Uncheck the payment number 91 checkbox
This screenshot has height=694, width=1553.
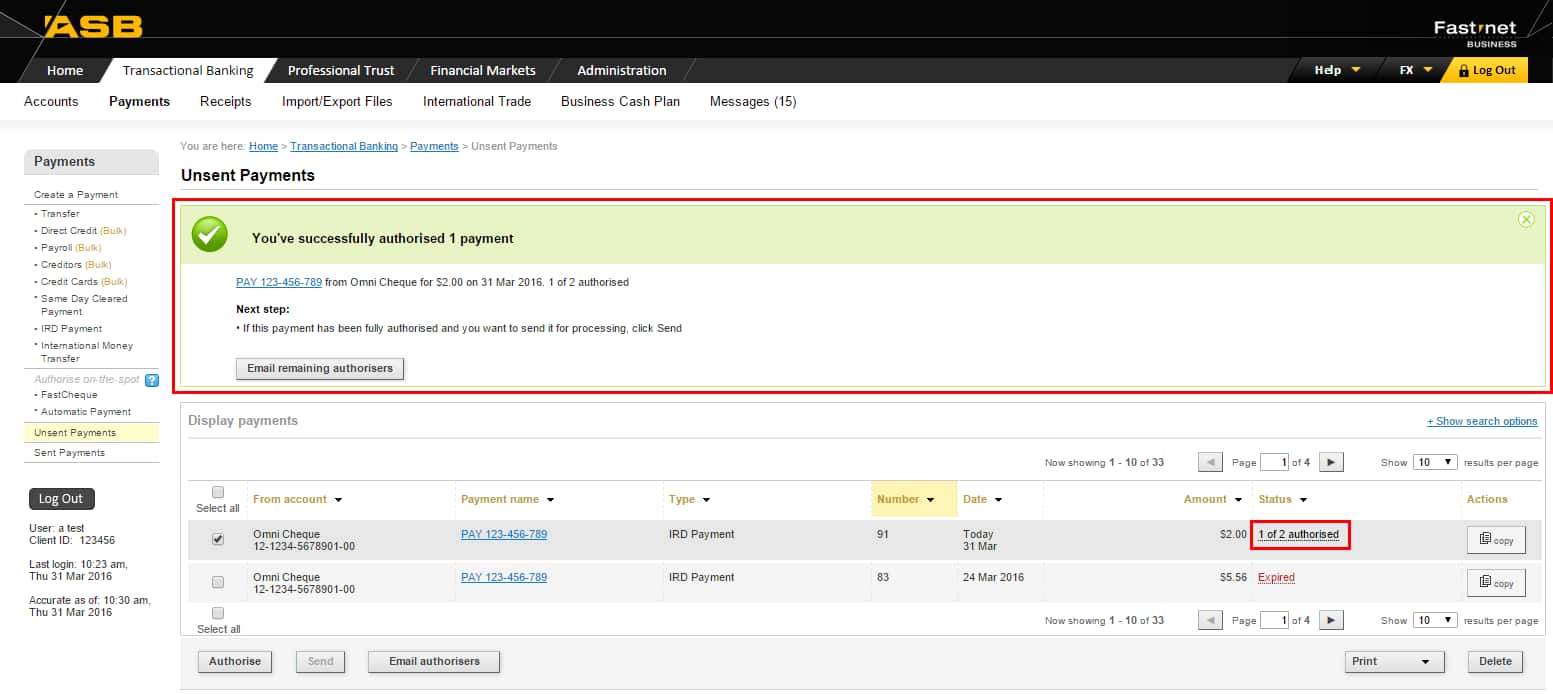coord(218,539)
